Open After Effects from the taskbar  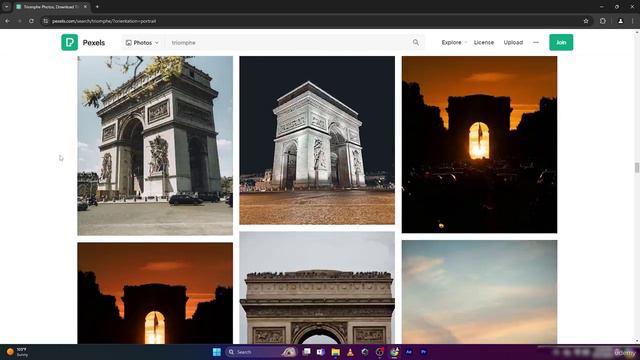[x=409, y=352]
